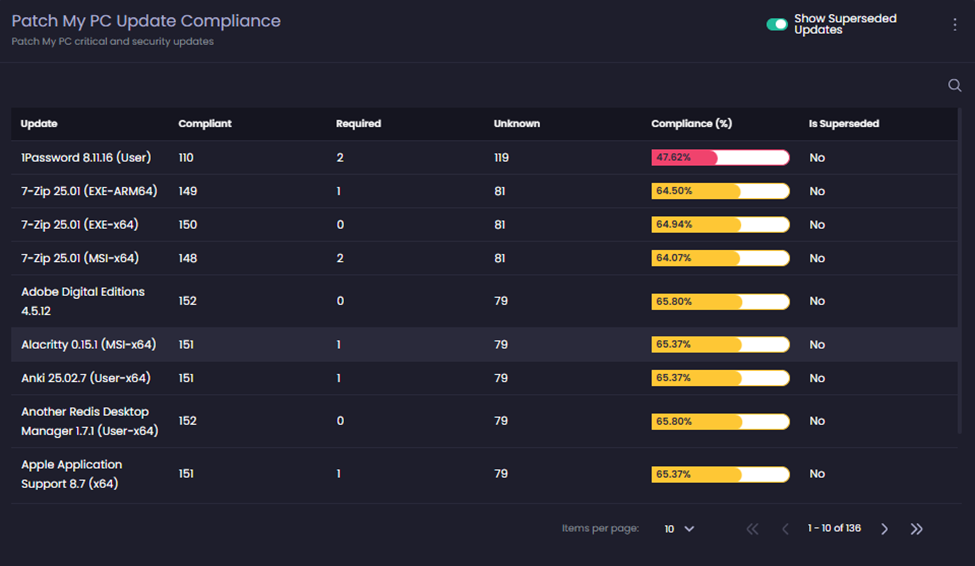Open the items per page dropdown
Image resolution: width=975 pixels, height=566 pixels.
click(x=679, y=529)
